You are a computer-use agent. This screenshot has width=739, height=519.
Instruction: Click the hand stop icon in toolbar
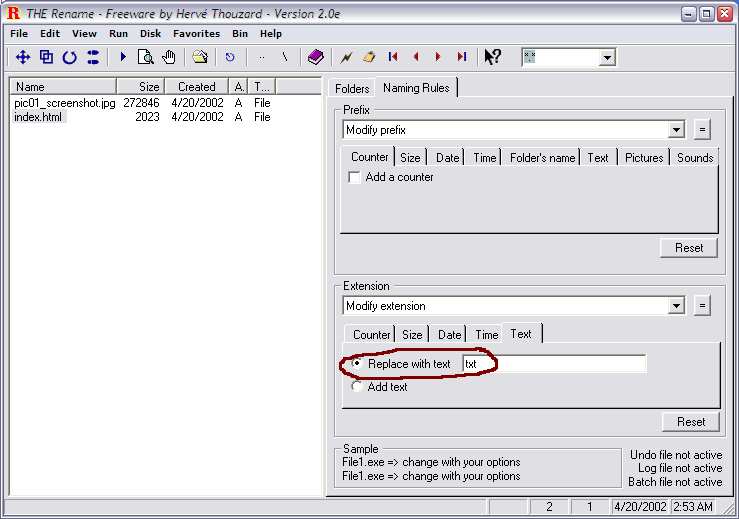click(x=168, y=57)
